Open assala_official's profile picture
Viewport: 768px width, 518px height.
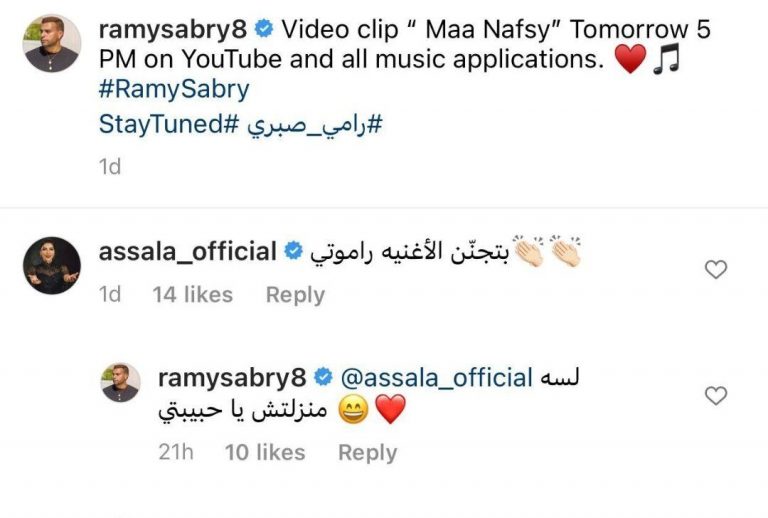pos(52,265)
